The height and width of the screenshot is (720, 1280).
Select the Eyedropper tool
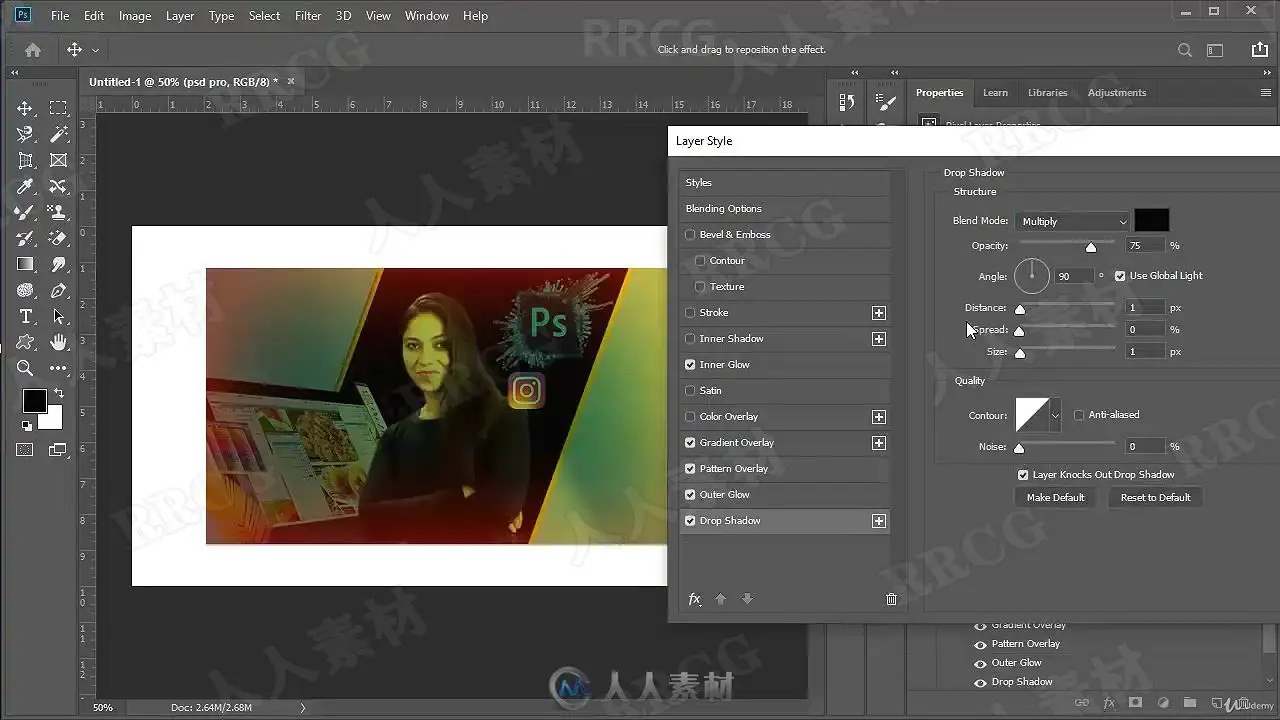26,186
